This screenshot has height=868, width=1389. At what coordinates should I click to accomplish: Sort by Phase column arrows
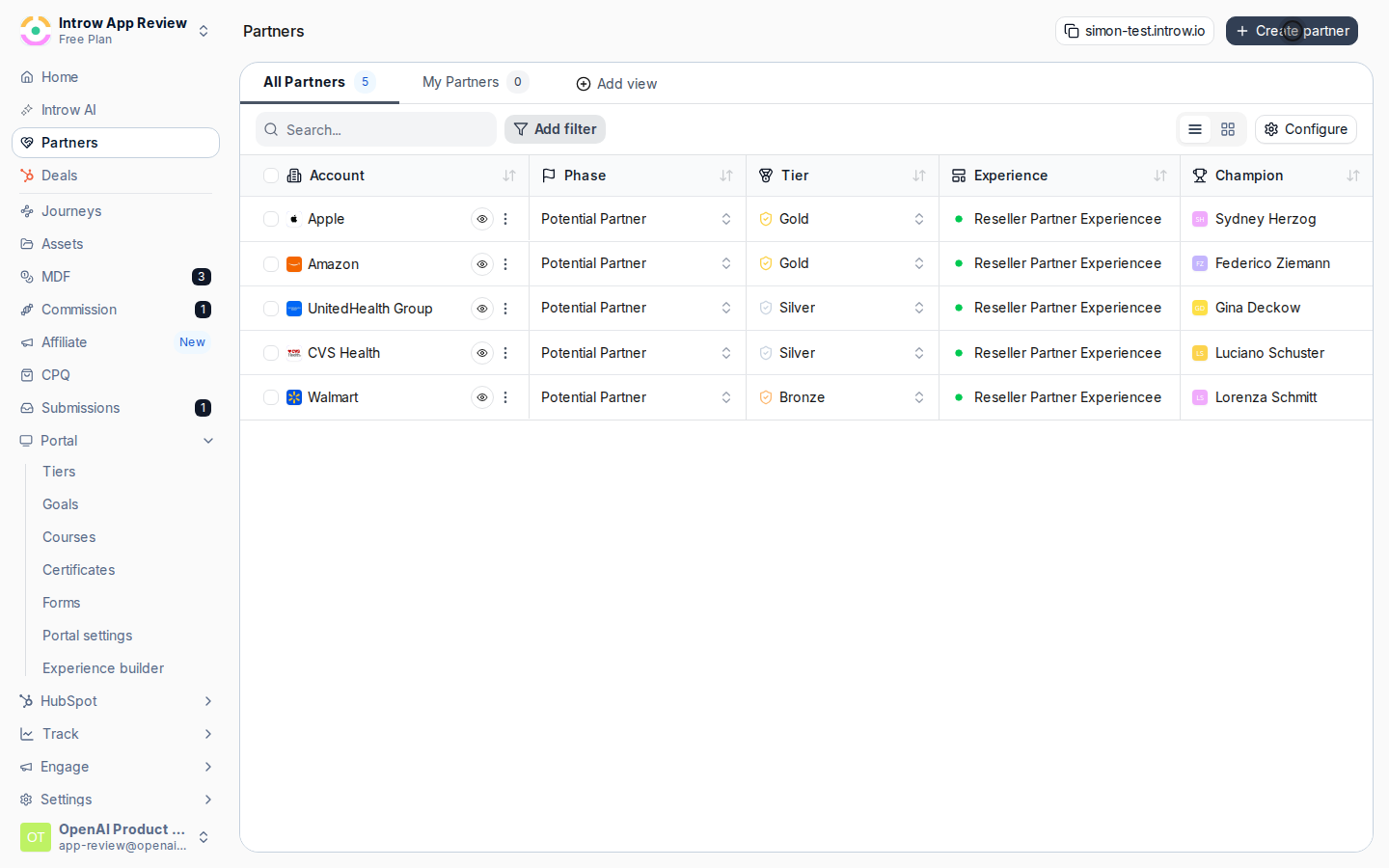[x=726, y=176]
